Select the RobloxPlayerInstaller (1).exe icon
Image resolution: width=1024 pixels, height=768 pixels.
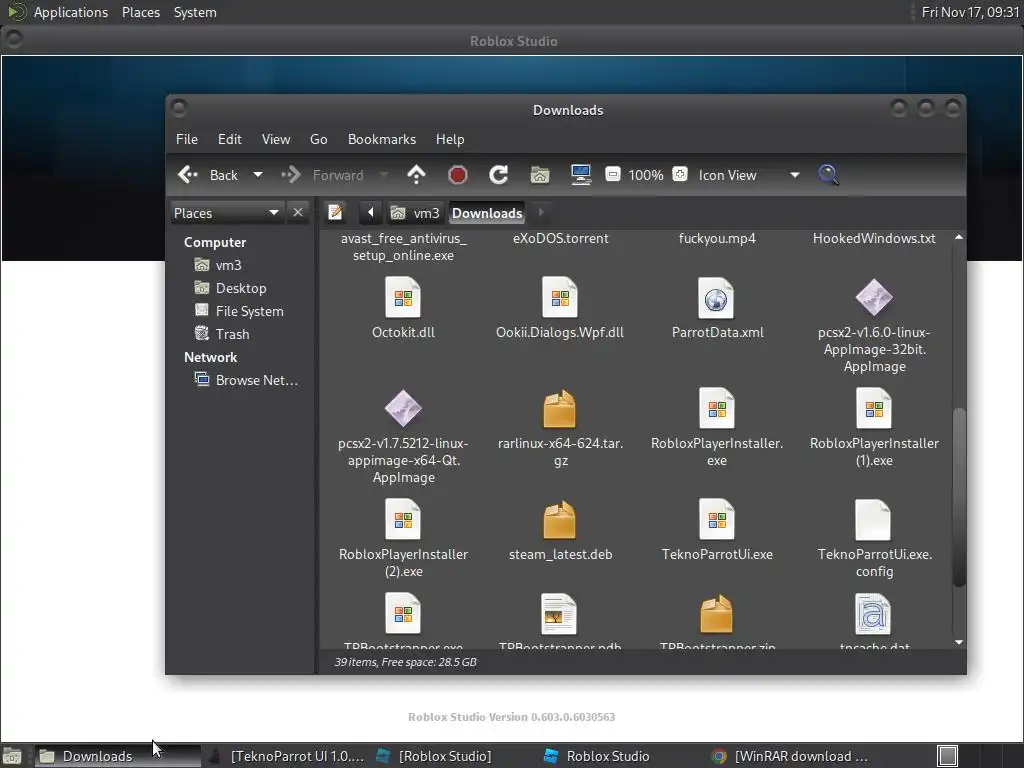point(874,409)
